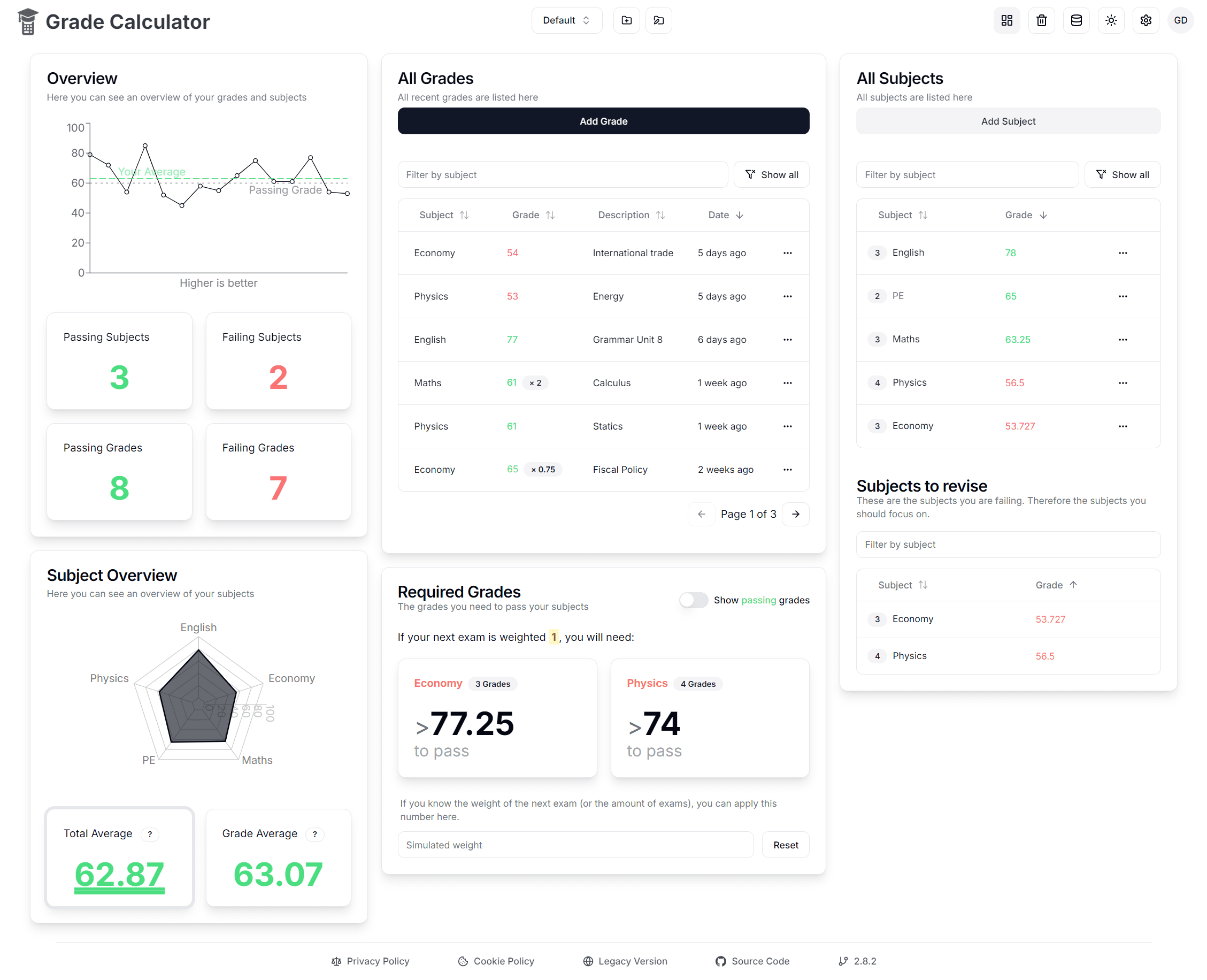Create a new board with the folder-plus icon
Screen dimensions: 1207x980
click(x=626, y=20)
